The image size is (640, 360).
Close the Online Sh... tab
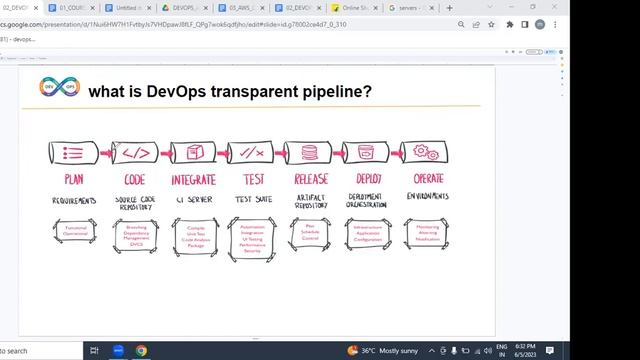tap(376, 8)
